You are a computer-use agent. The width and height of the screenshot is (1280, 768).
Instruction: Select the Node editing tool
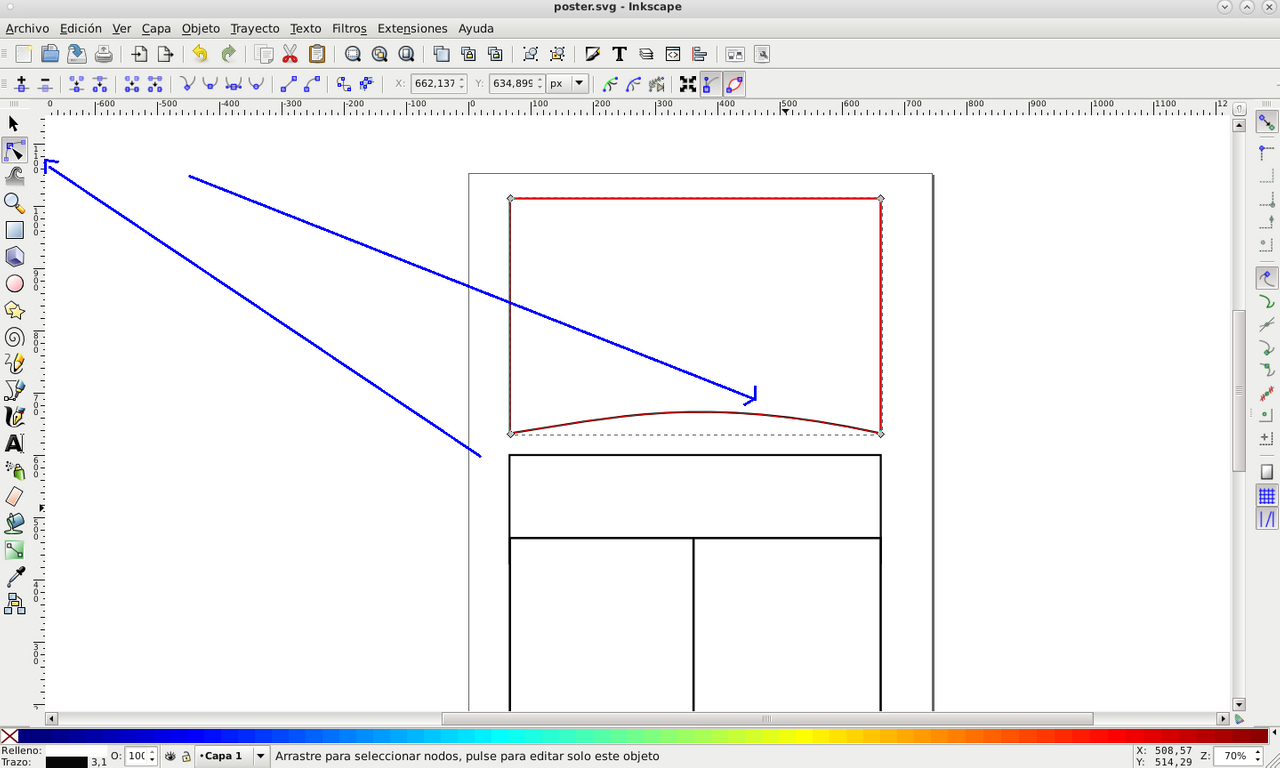coord(14,150)
